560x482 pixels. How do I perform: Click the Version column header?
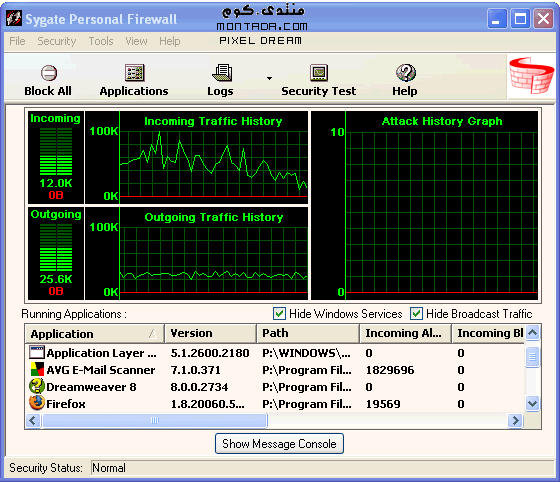(x=210, y=334)
